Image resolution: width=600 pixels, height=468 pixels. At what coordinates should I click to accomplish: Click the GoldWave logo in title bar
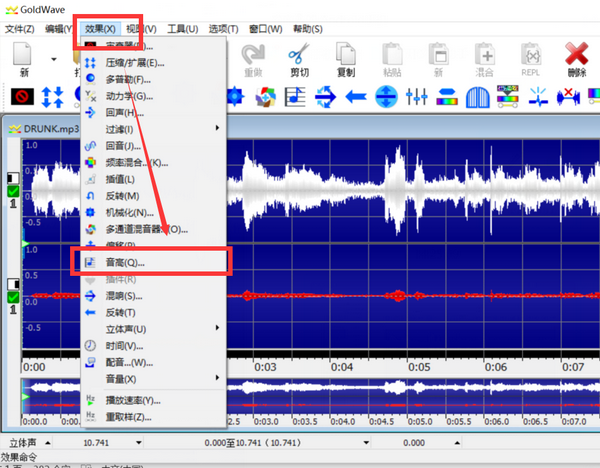(11, 10)
